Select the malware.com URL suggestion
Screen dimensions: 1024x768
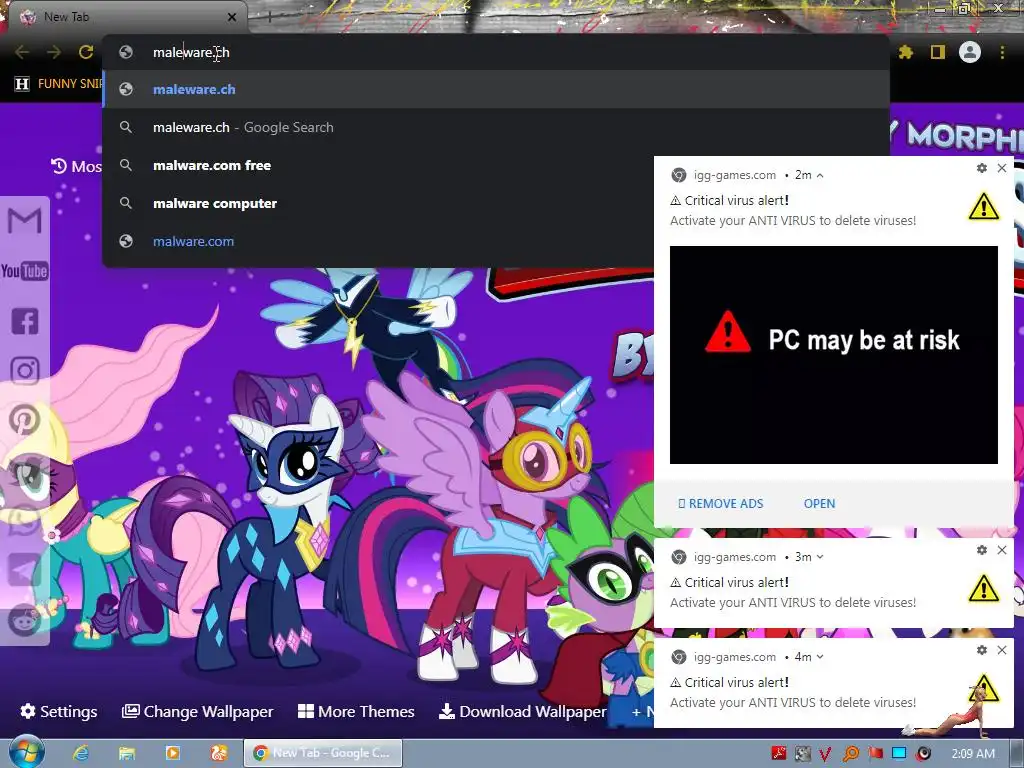(x=379, y=241)
